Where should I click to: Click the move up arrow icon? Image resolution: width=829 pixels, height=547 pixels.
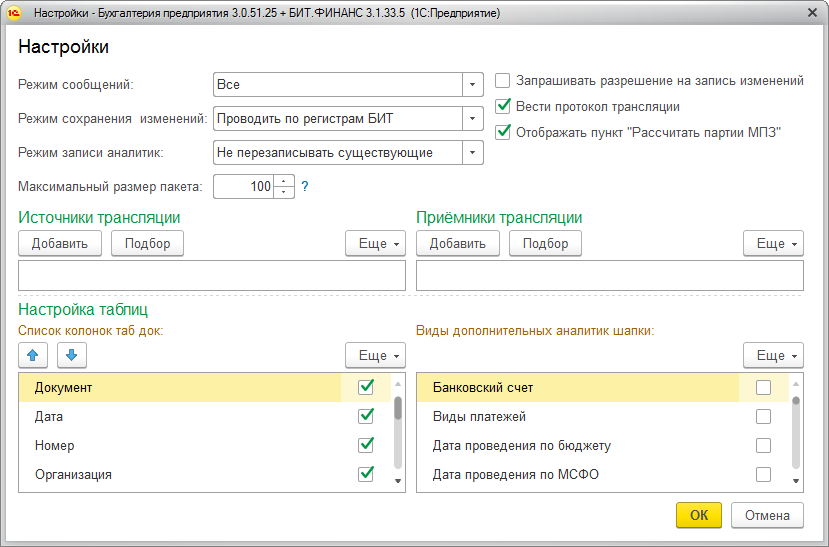click(33, 355)
